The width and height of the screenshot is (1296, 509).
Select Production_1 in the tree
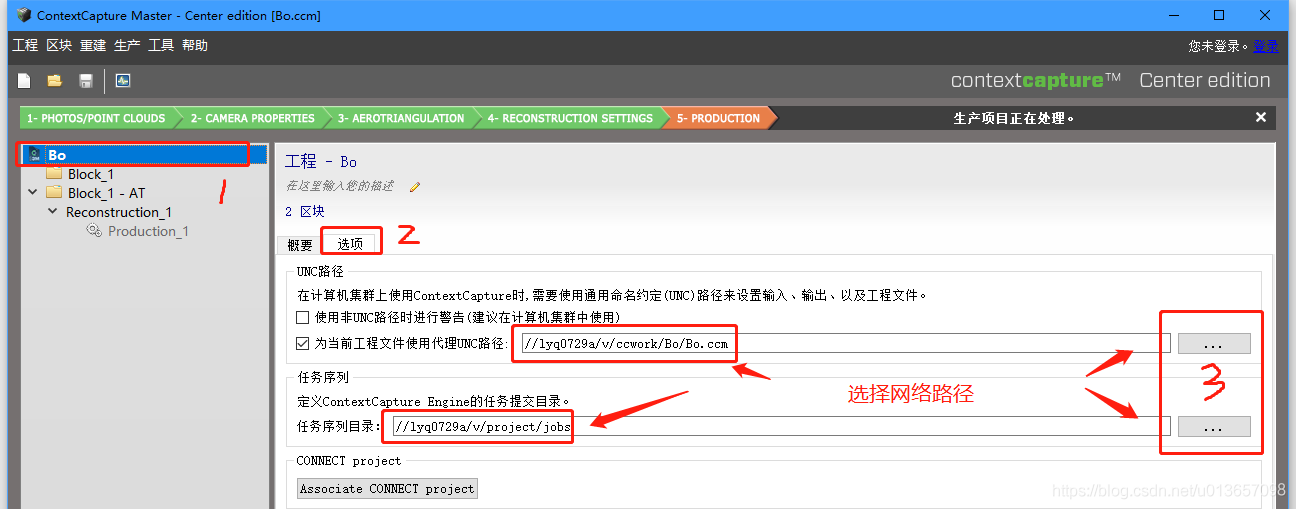pyautogui.click(x=148, y=231)
